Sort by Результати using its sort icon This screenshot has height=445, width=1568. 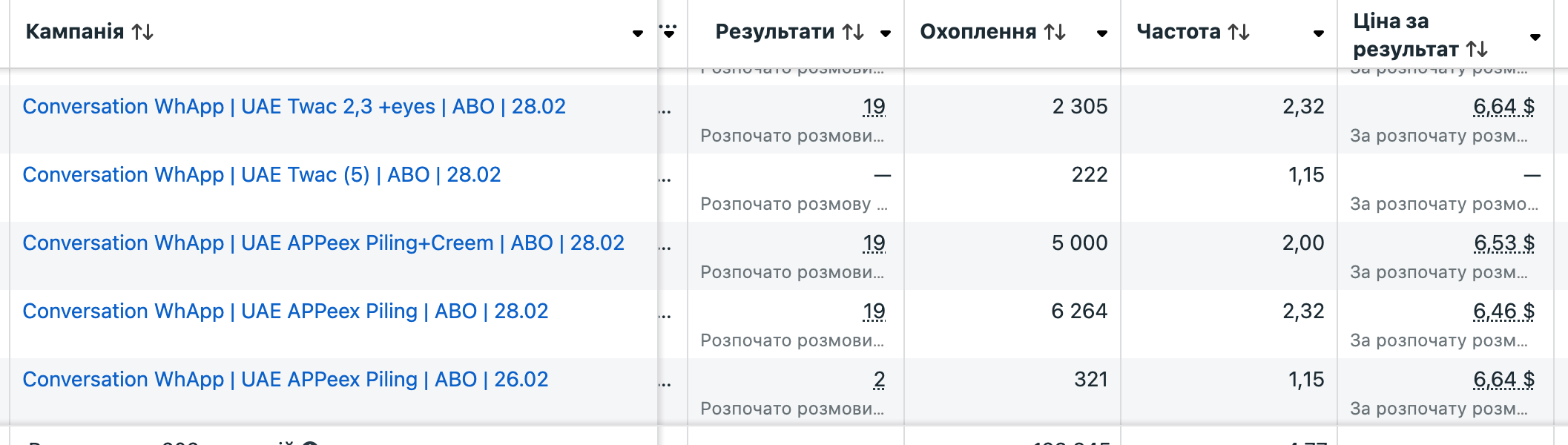tap(854, 33)
